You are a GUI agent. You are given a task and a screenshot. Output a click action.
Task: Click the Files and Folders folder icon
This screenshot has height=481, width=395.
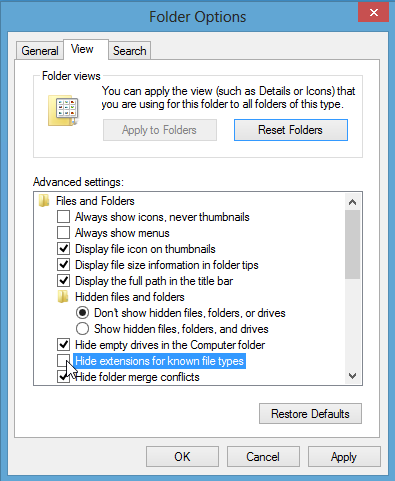44,201
